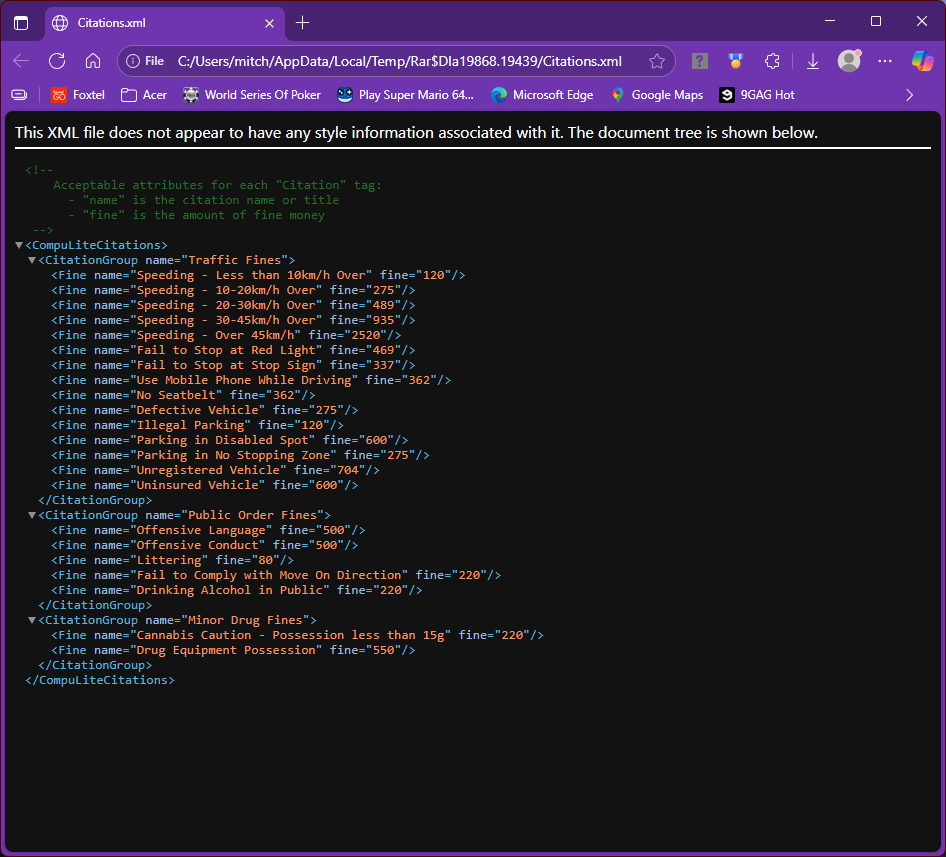Go to the browser home page

pyautogui.click(x=93, y=61)
